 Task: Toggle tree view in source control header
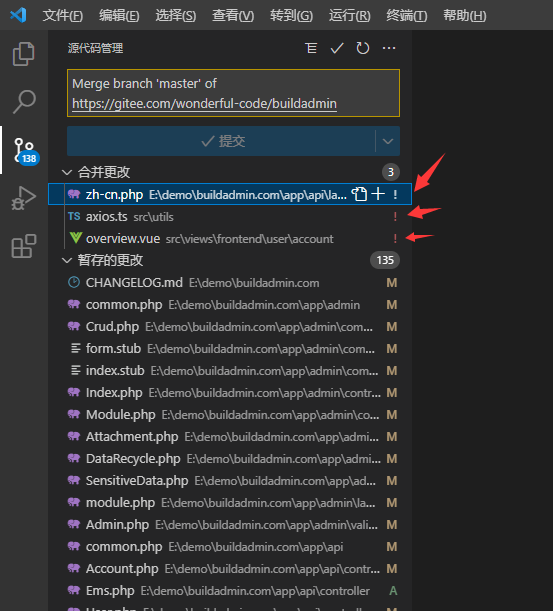coord(311,48)
